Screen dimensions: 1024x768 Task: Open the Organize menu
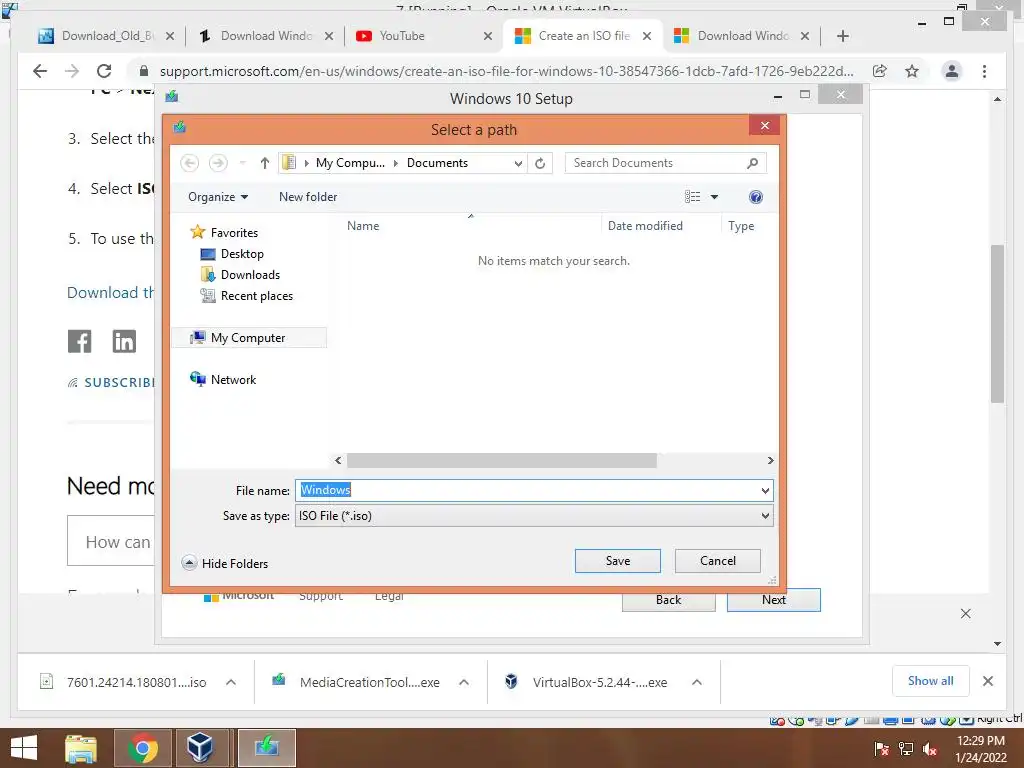[x=217, y=197]
